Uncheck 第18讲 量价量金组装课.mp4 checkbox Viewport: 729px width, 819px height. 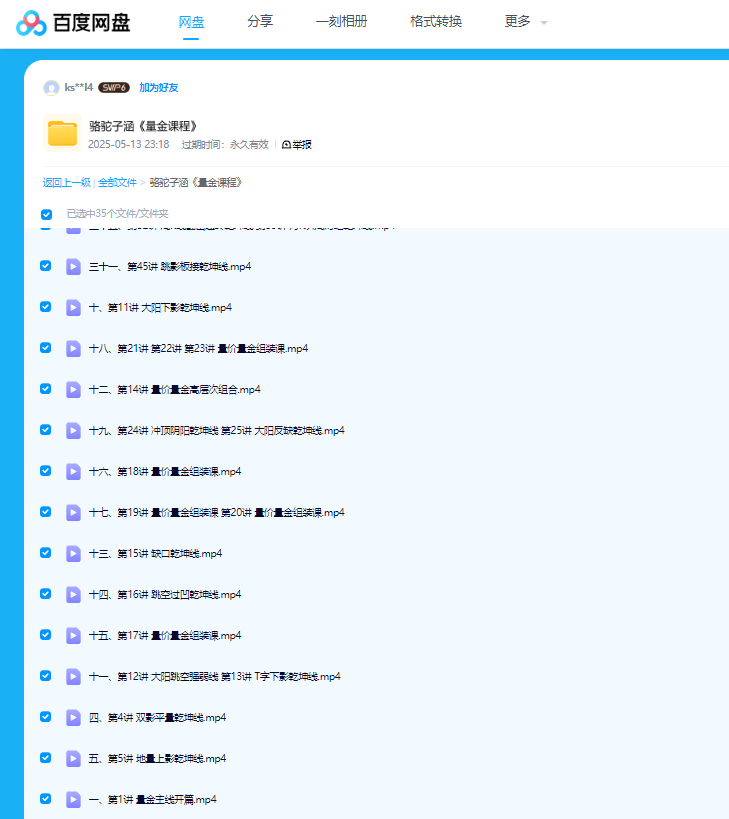(46, 471)
